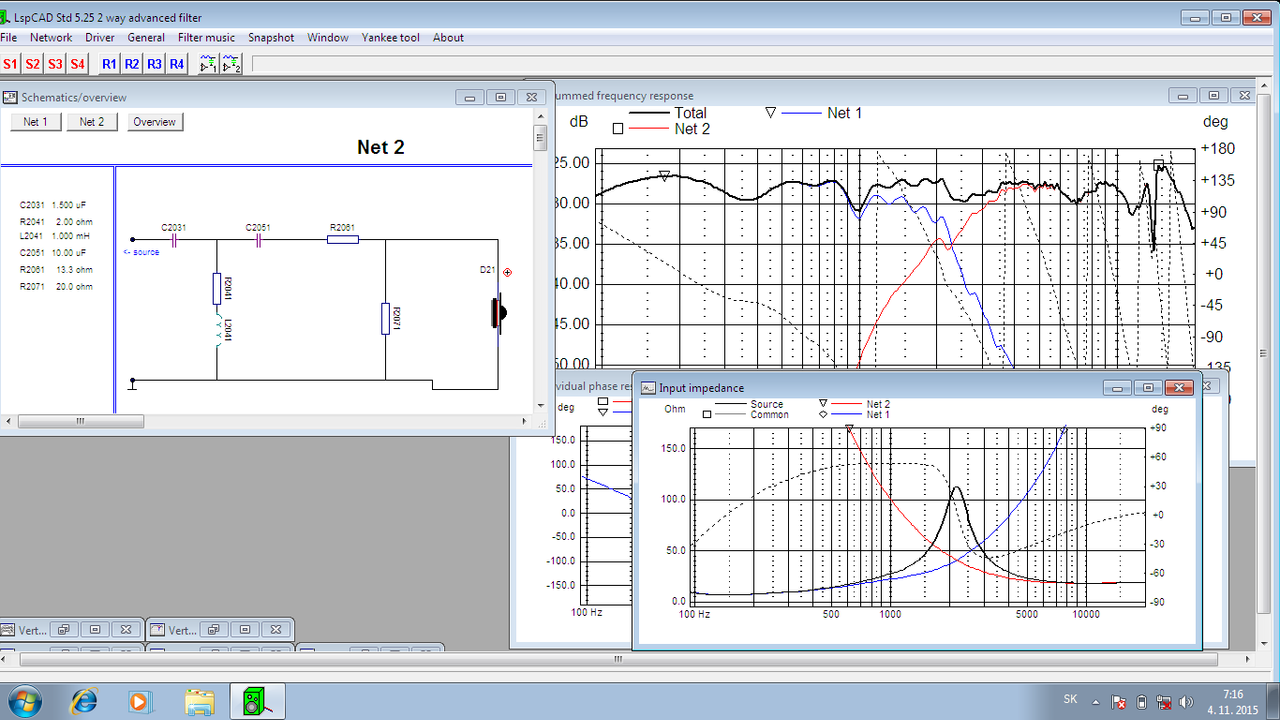Click the S3 snapshot toolbar button
Viewport: 1280px width, 720px height.
tap(55, 64)
